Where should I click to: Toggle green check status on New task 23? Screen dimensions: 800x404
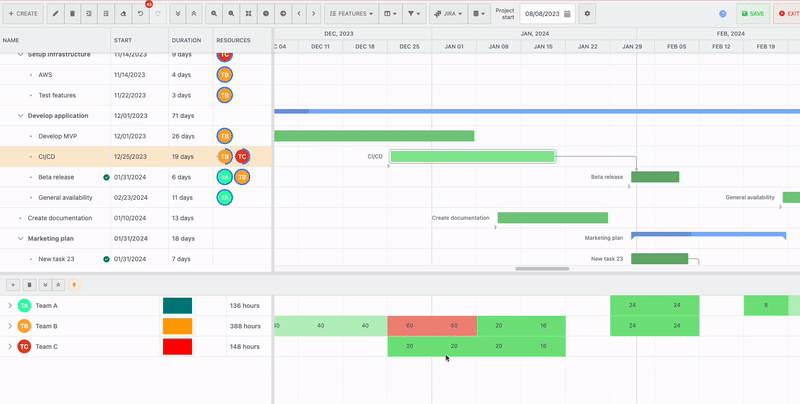106,259
